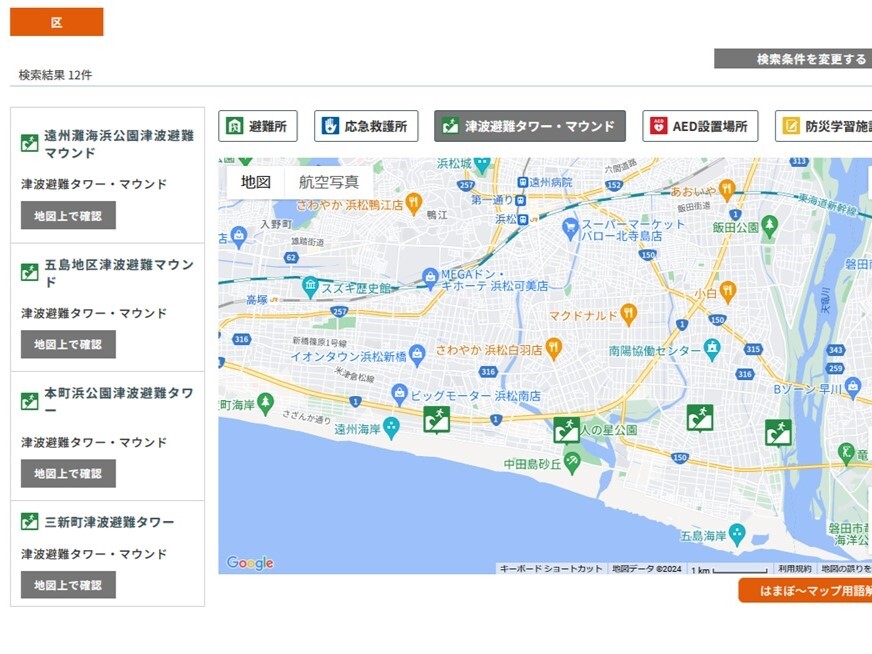Click the icon beside 本町浜公園津波避難タワー
Image resolution: width=872 pixels, height=654 pixels.
(x=29, y=401)
